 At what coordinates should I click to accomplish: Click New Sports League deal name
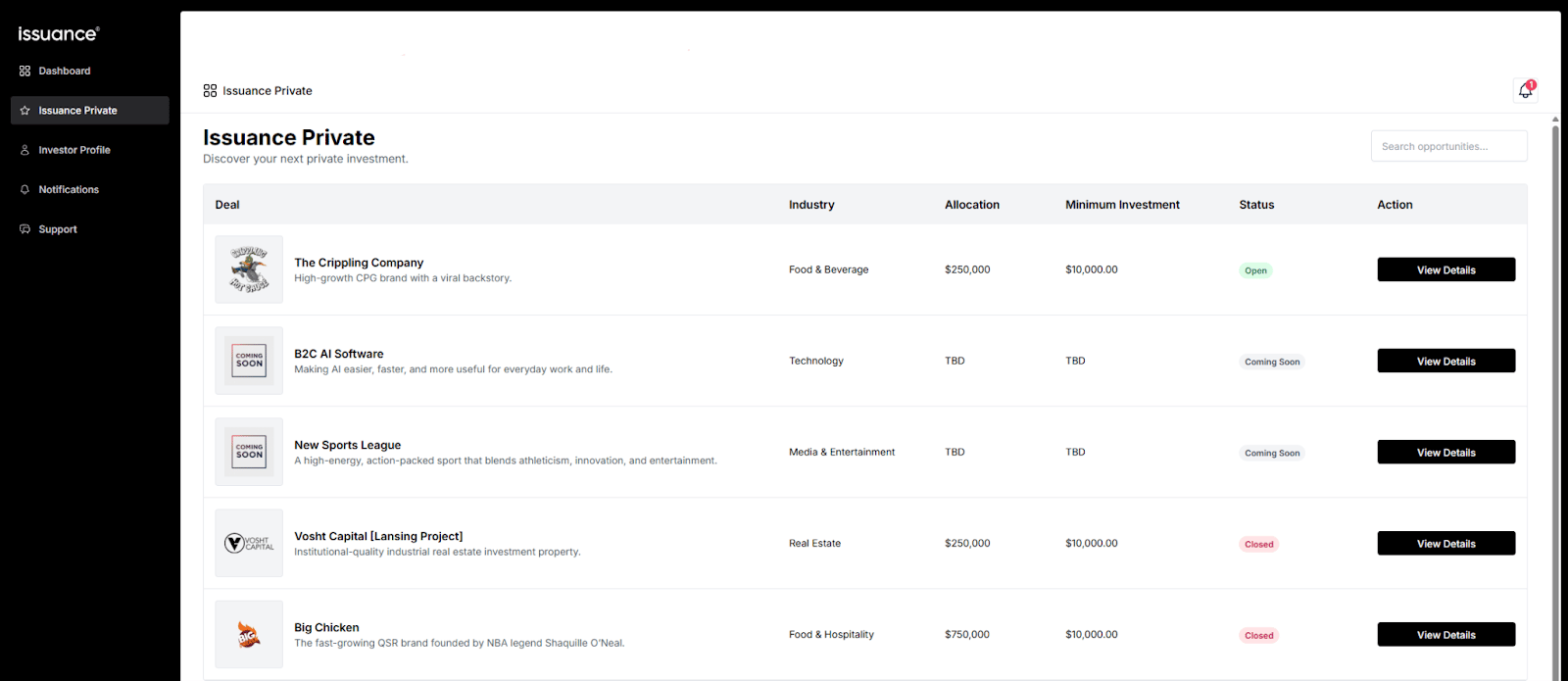point(348,445)
